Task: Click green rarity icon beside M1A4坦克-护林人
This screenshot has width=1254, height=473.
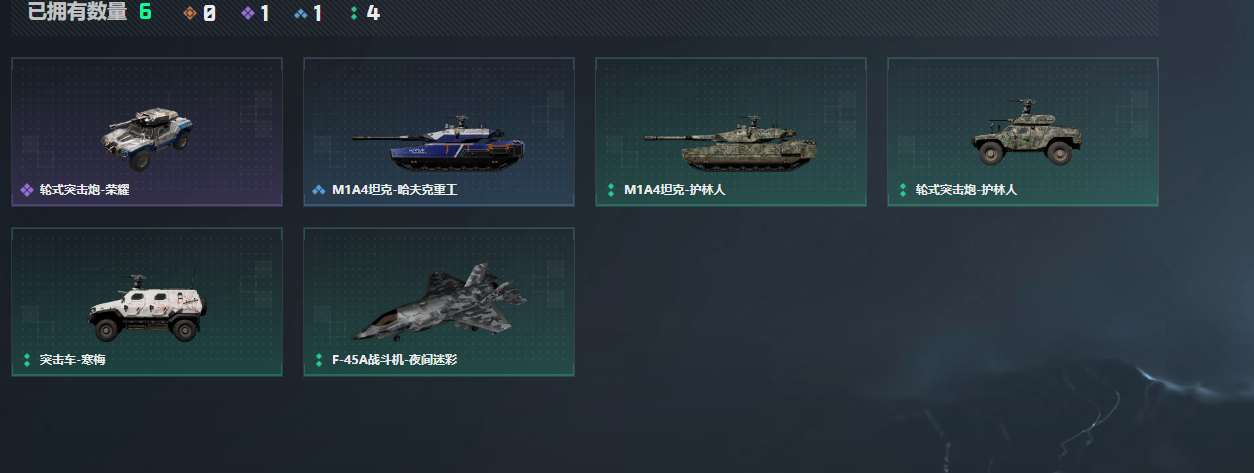Action: click(609, 189)
